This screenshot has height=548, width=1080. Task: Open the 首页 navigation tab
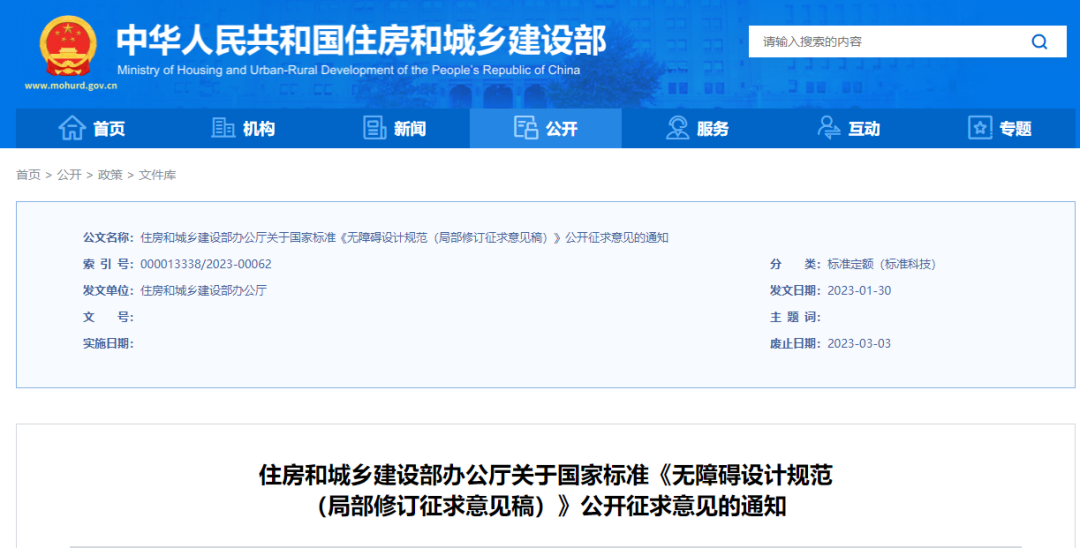point(92,128)
